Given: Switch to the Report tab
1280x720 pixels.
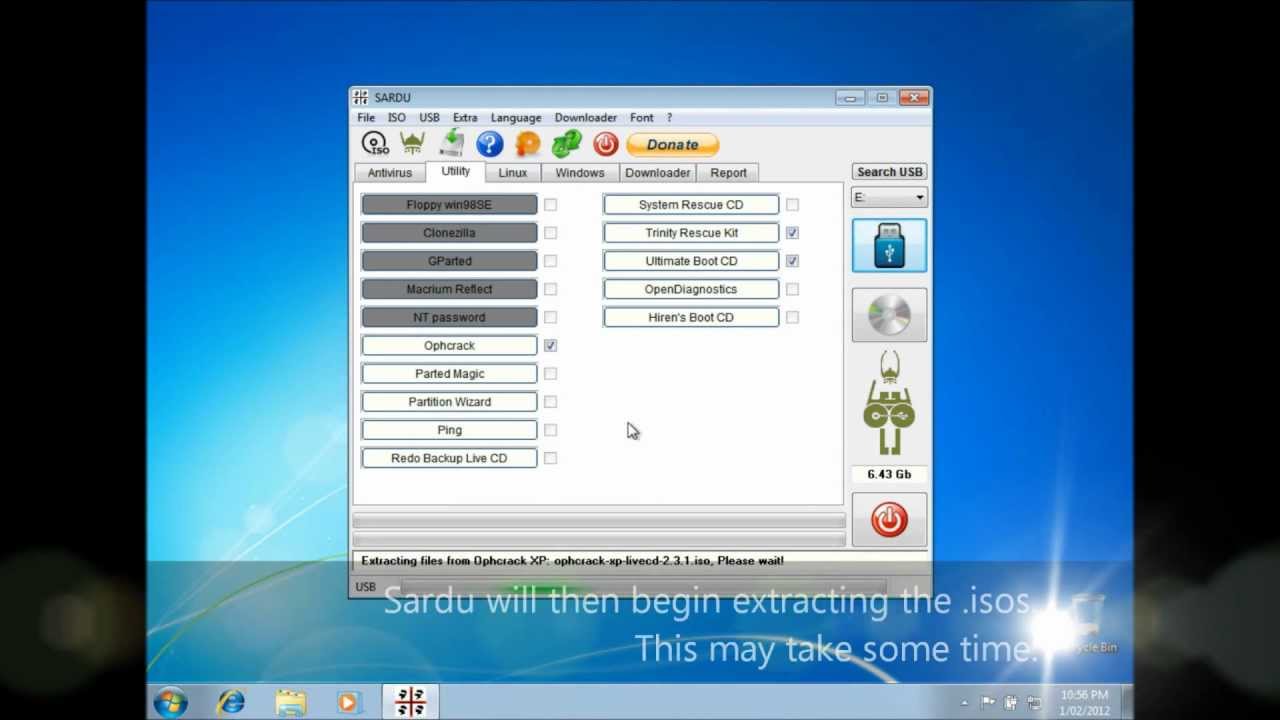Looking at the screenshot, I should 728,173.
